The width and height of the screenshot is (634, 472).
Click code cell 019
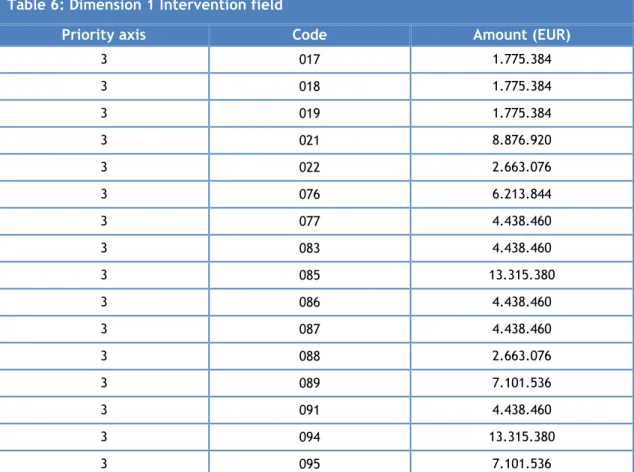[309, 113]
